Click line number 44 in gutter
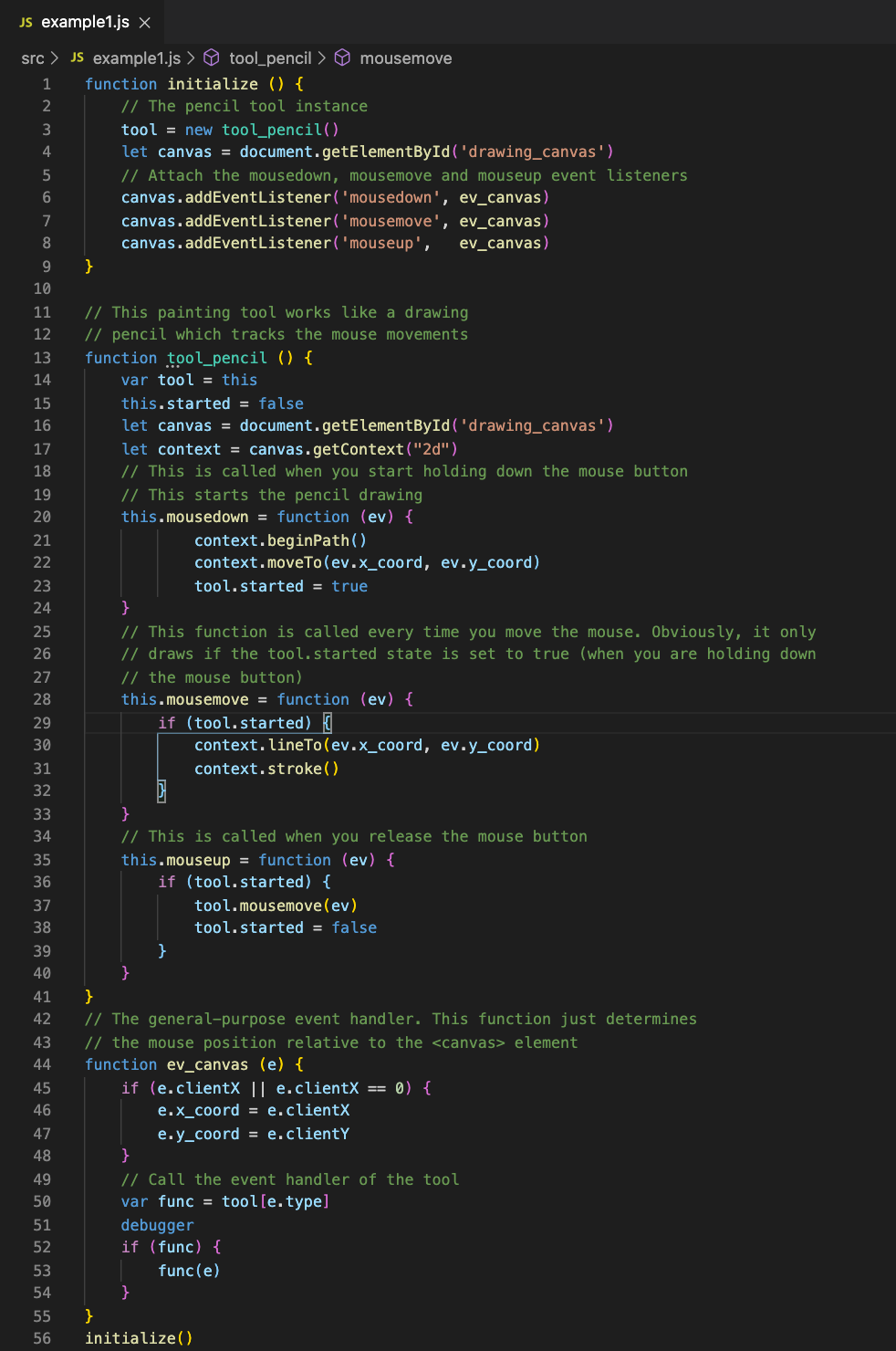This screenshot has width=896, height=1351. tap(42, 1064)
